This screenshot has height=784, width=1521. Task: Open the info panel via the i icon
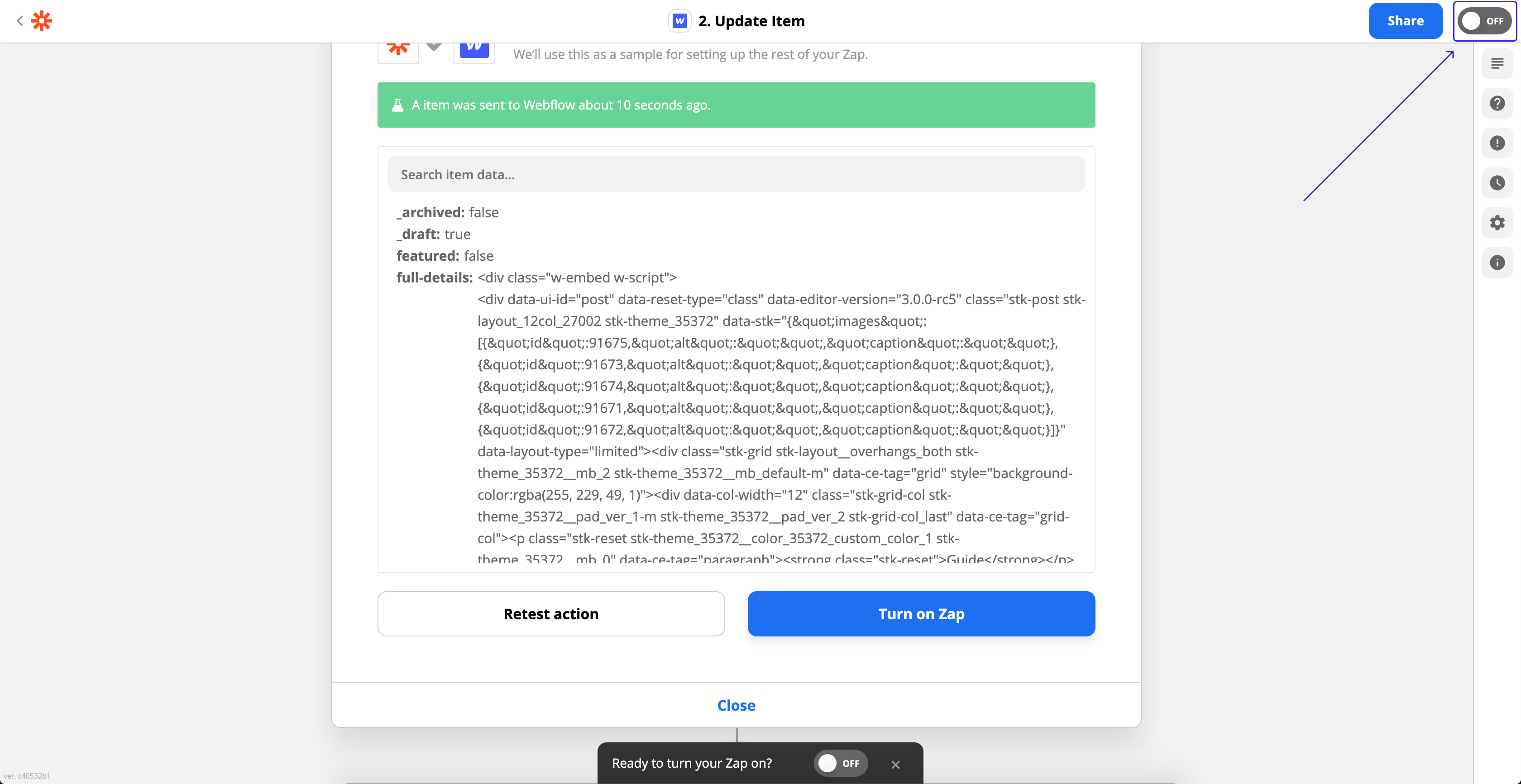[1498, 263]
